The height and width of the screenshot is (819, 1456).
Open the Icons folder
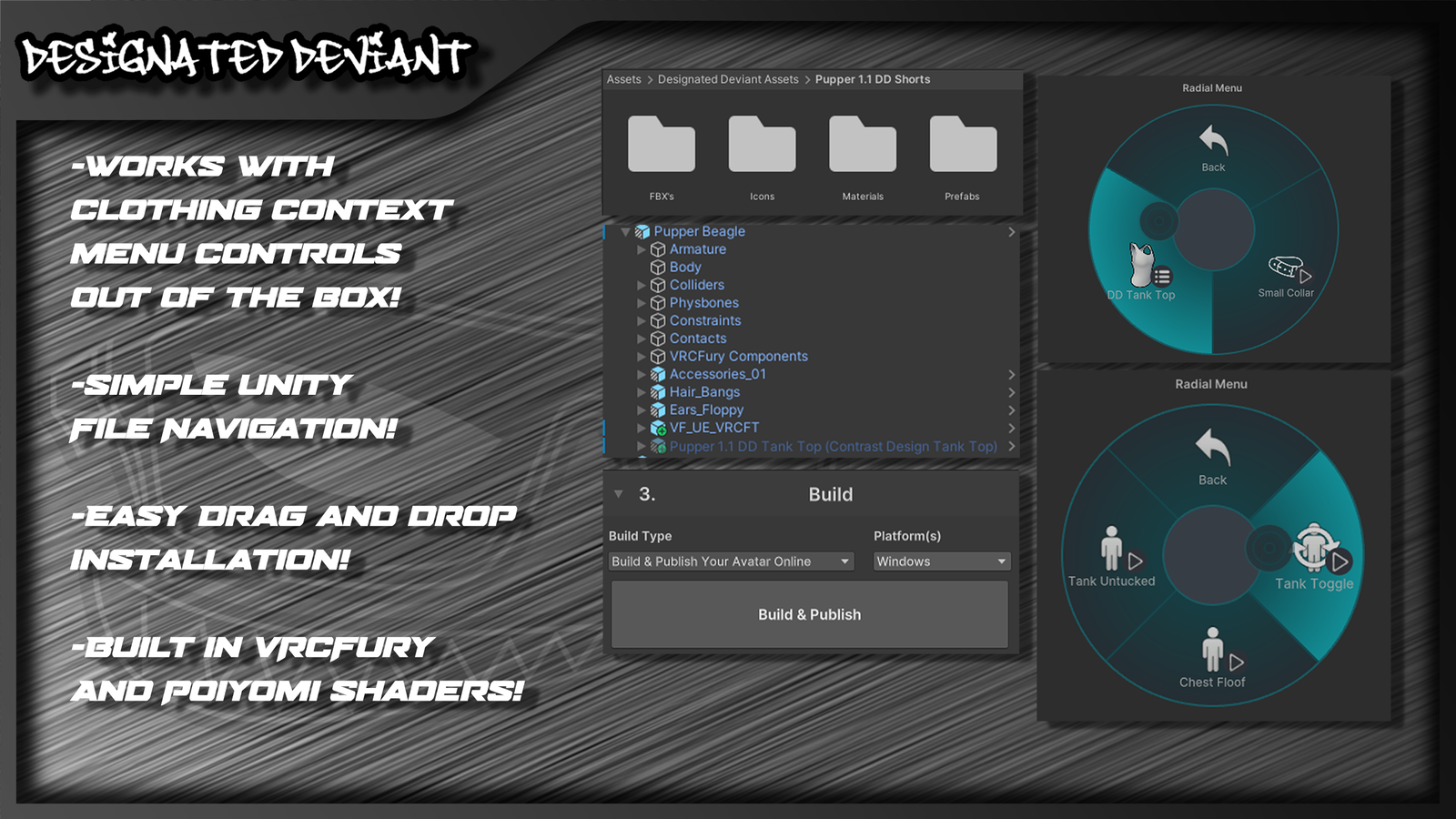762,146
